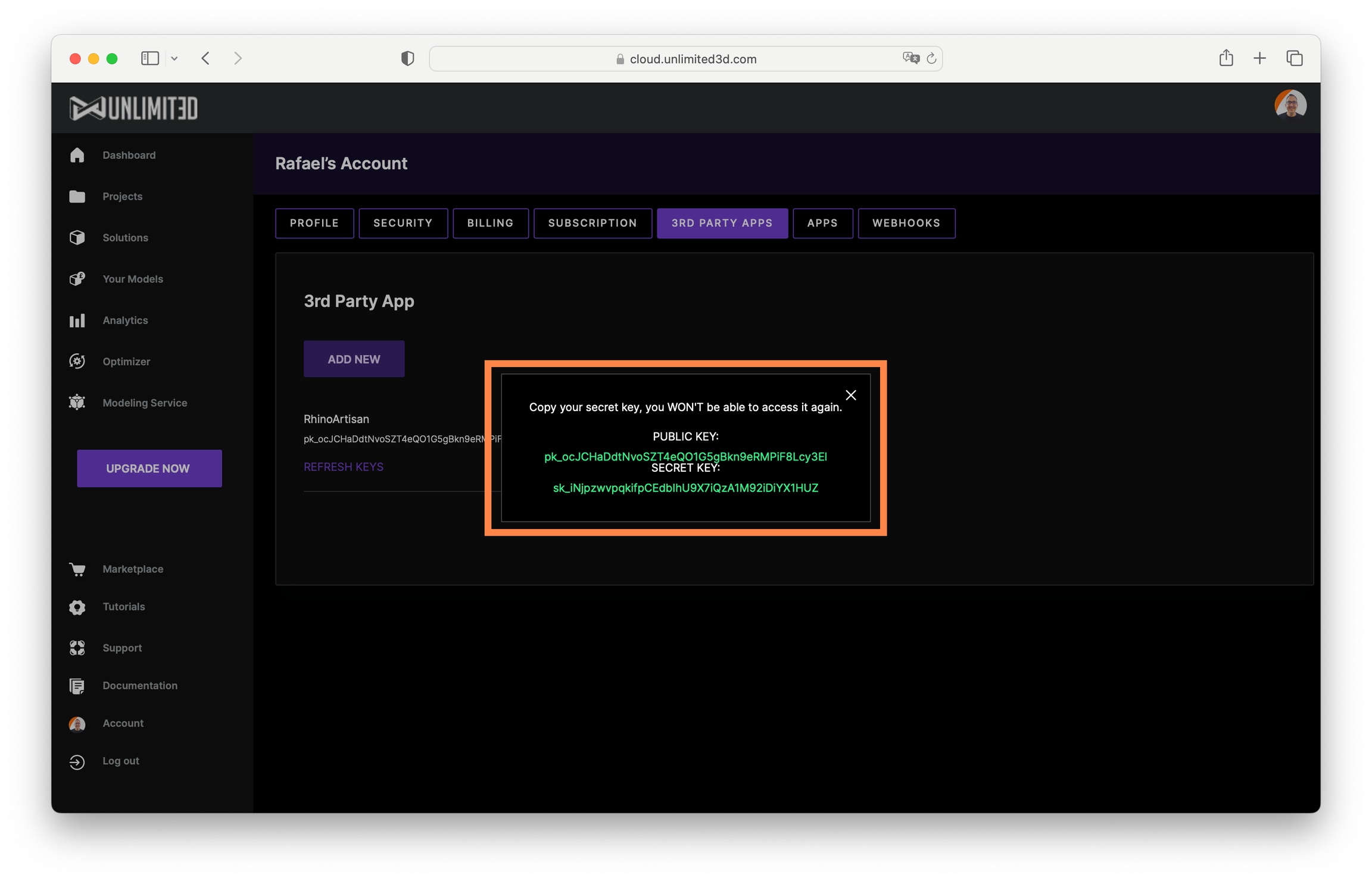Viewport: 1372px width, 881px height.
Task: Click the Upgrade Now button
Action: tap(149, 469)
